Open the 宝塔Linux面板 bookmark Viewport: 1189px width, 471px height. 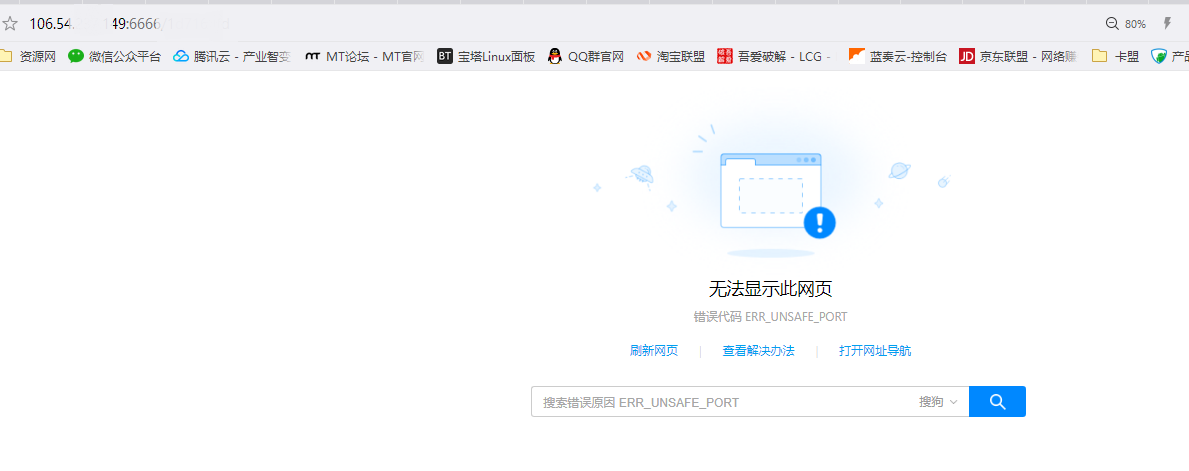486,56
